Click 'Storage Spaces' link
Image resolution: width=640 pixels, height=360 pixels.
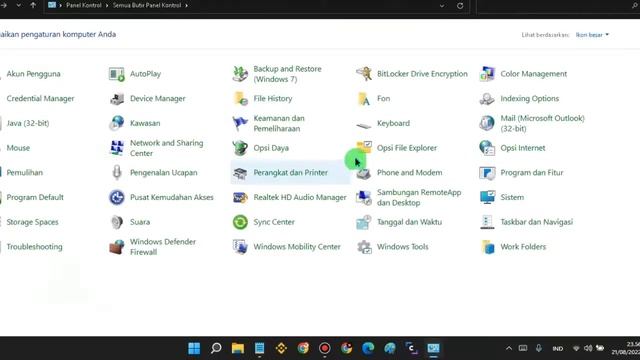(33, 222)
